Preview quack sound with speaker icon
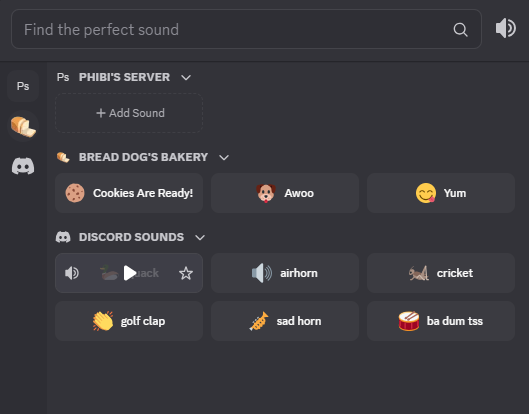Screen dimensions: 529x414 [72, 273]
